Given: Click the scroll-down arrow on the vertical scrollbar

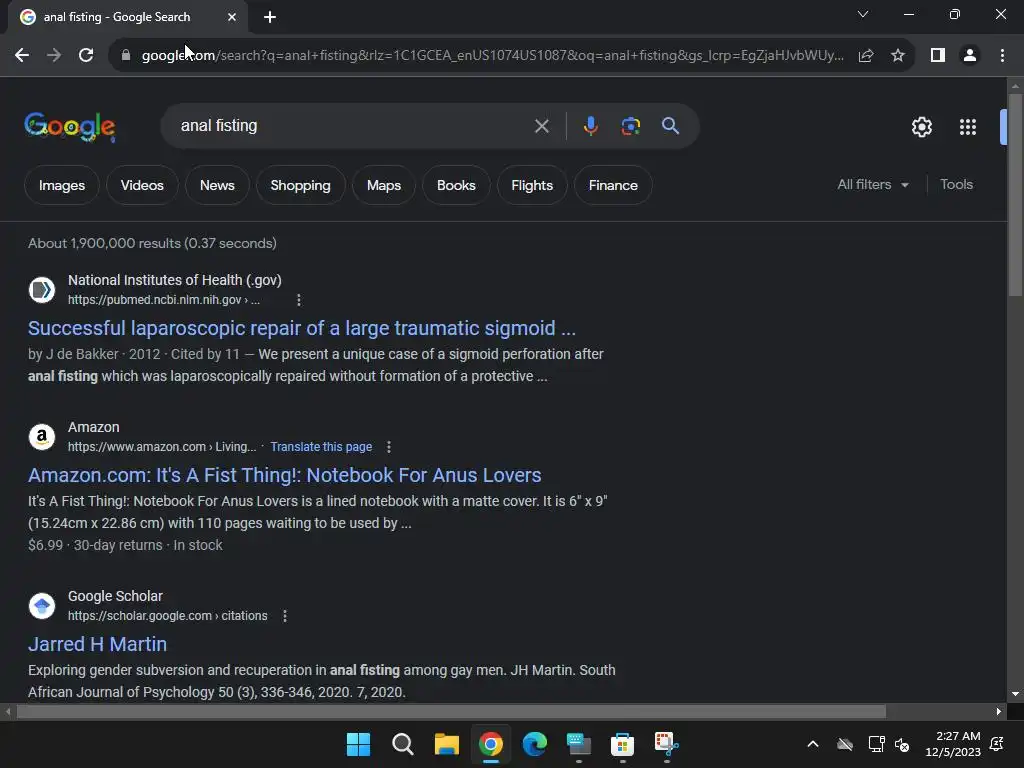Looking at the screenshot, I should pyautogui.click(x=1016, y=694).
